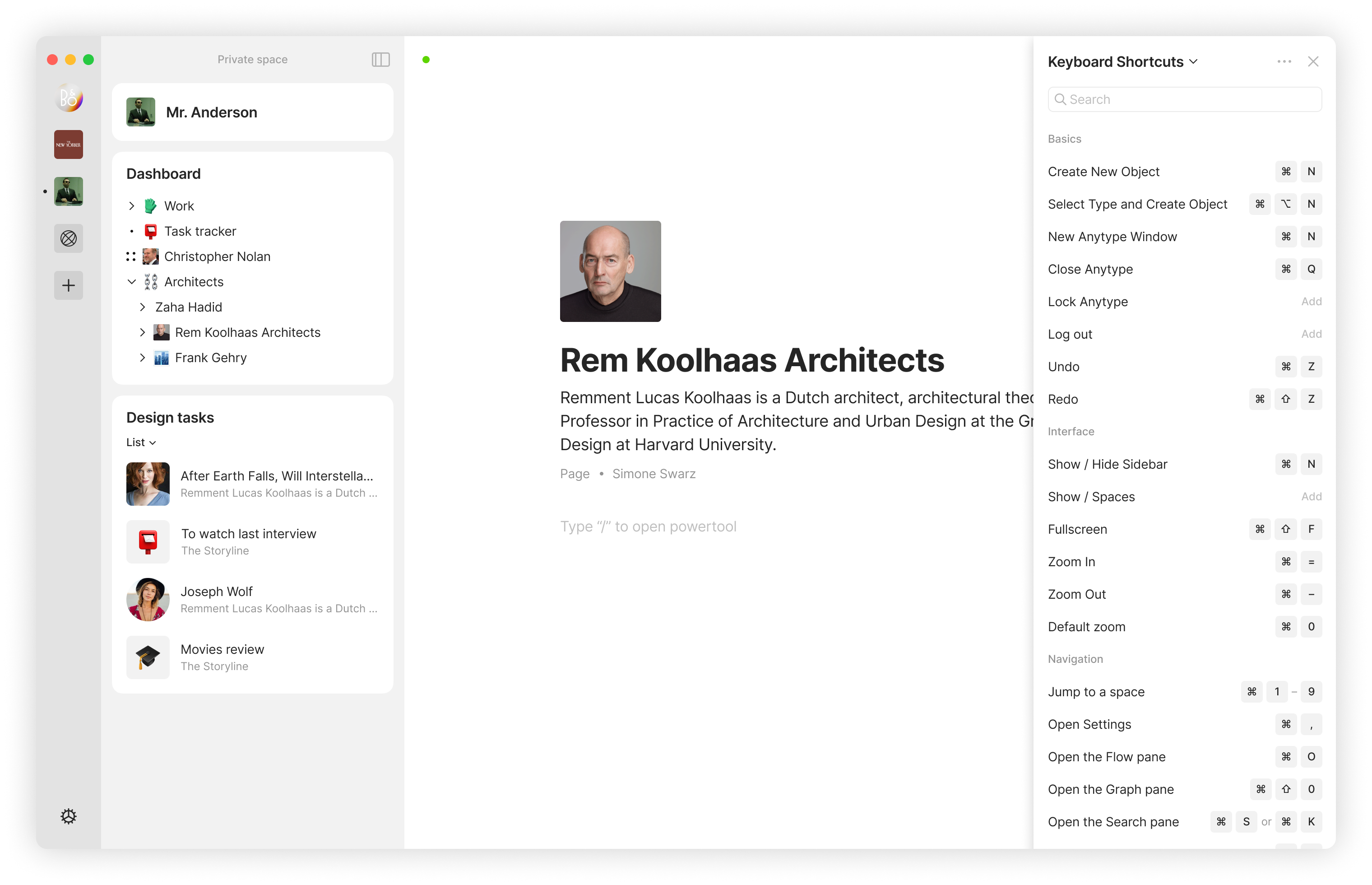Toggle the sidebar panel icon
This screenshot has height=885, width=1372.
click(x=380, y=60)
